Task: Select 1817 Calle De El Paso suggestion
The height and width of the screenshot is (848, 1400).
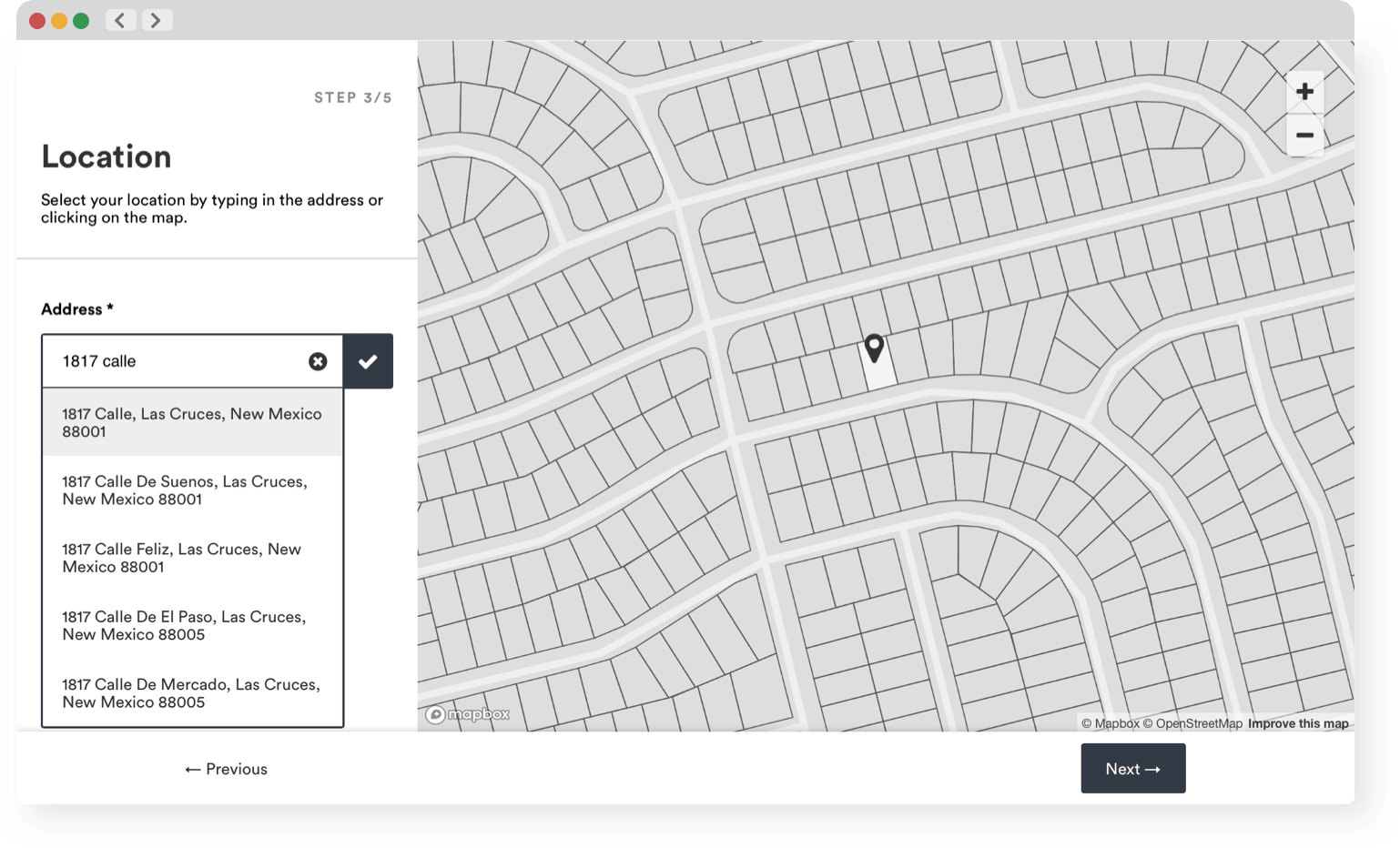Action: point(193,625)
